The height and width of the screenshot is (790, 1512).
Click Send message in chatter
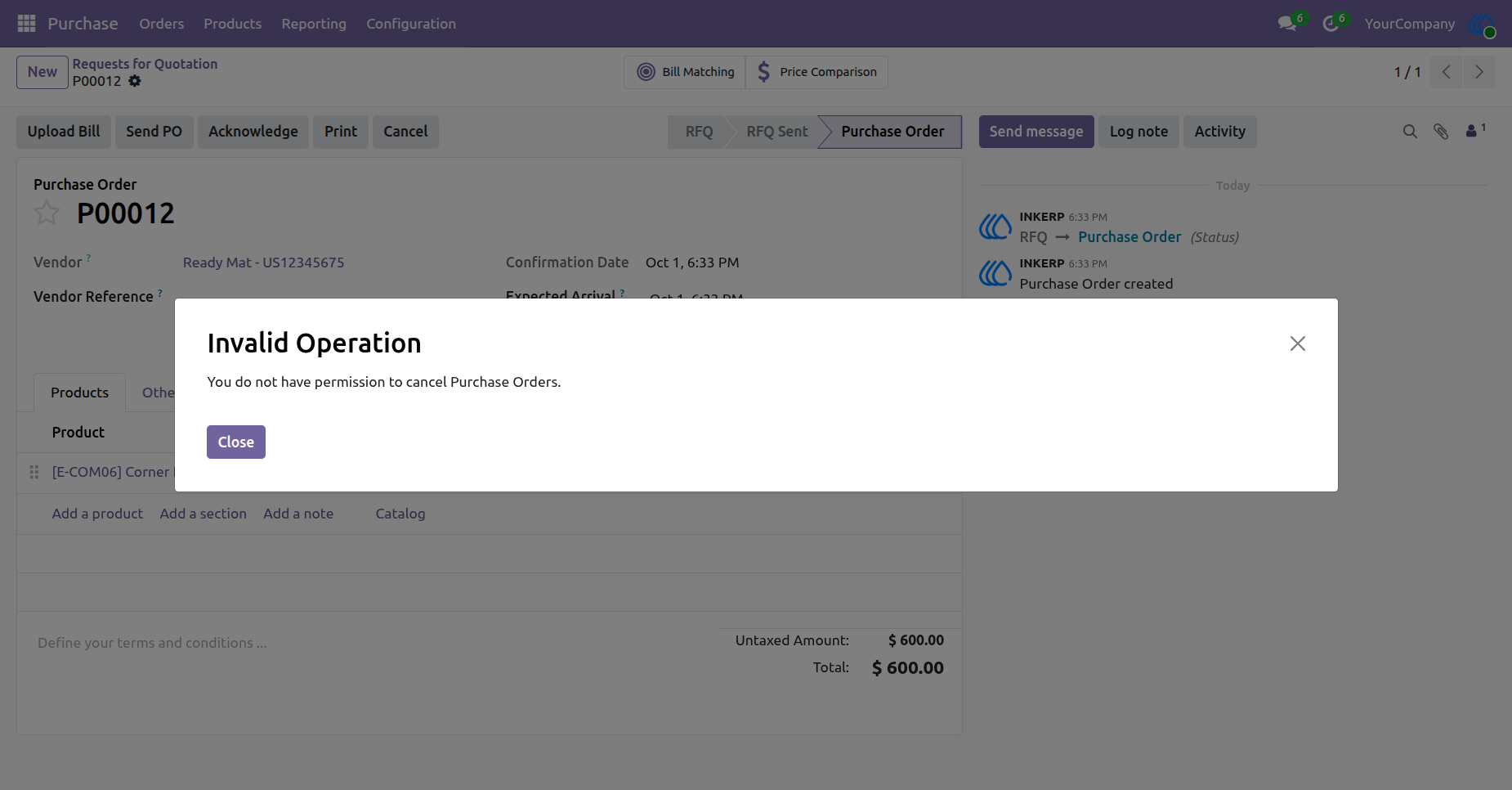[1036, 132]
